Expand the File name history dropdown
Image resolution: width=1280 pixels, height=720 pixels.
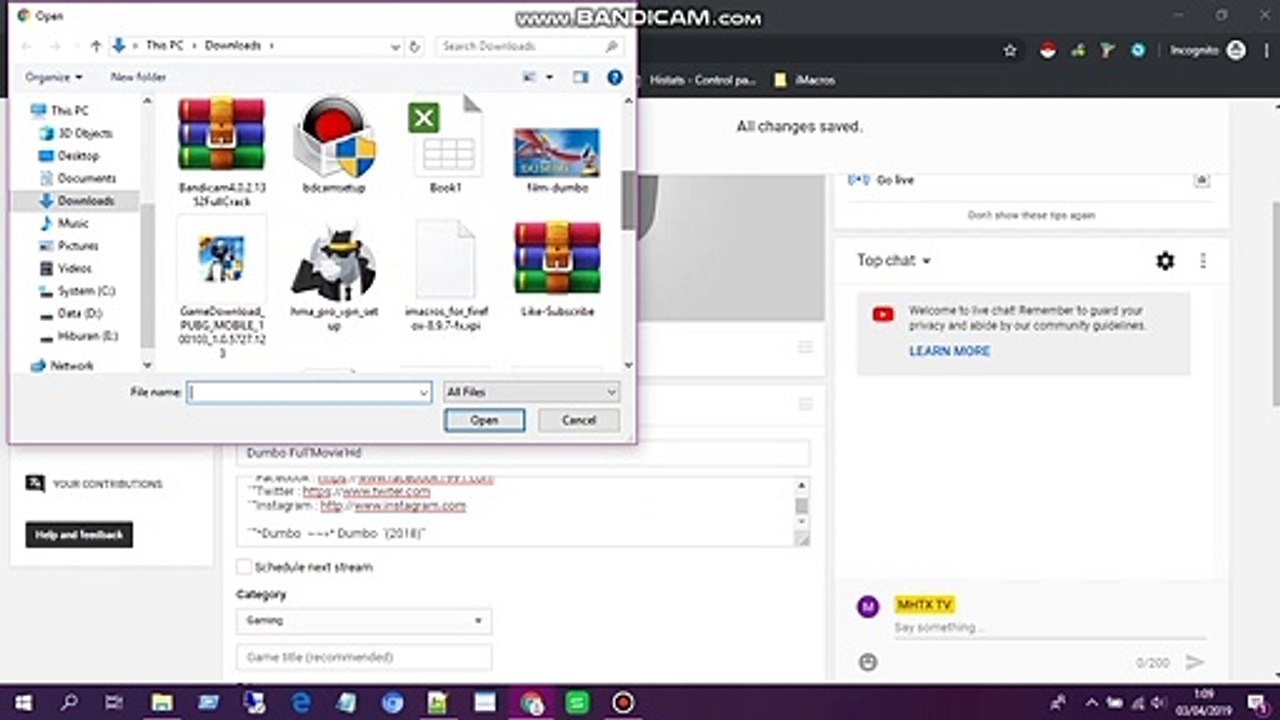tap(424, 393)
